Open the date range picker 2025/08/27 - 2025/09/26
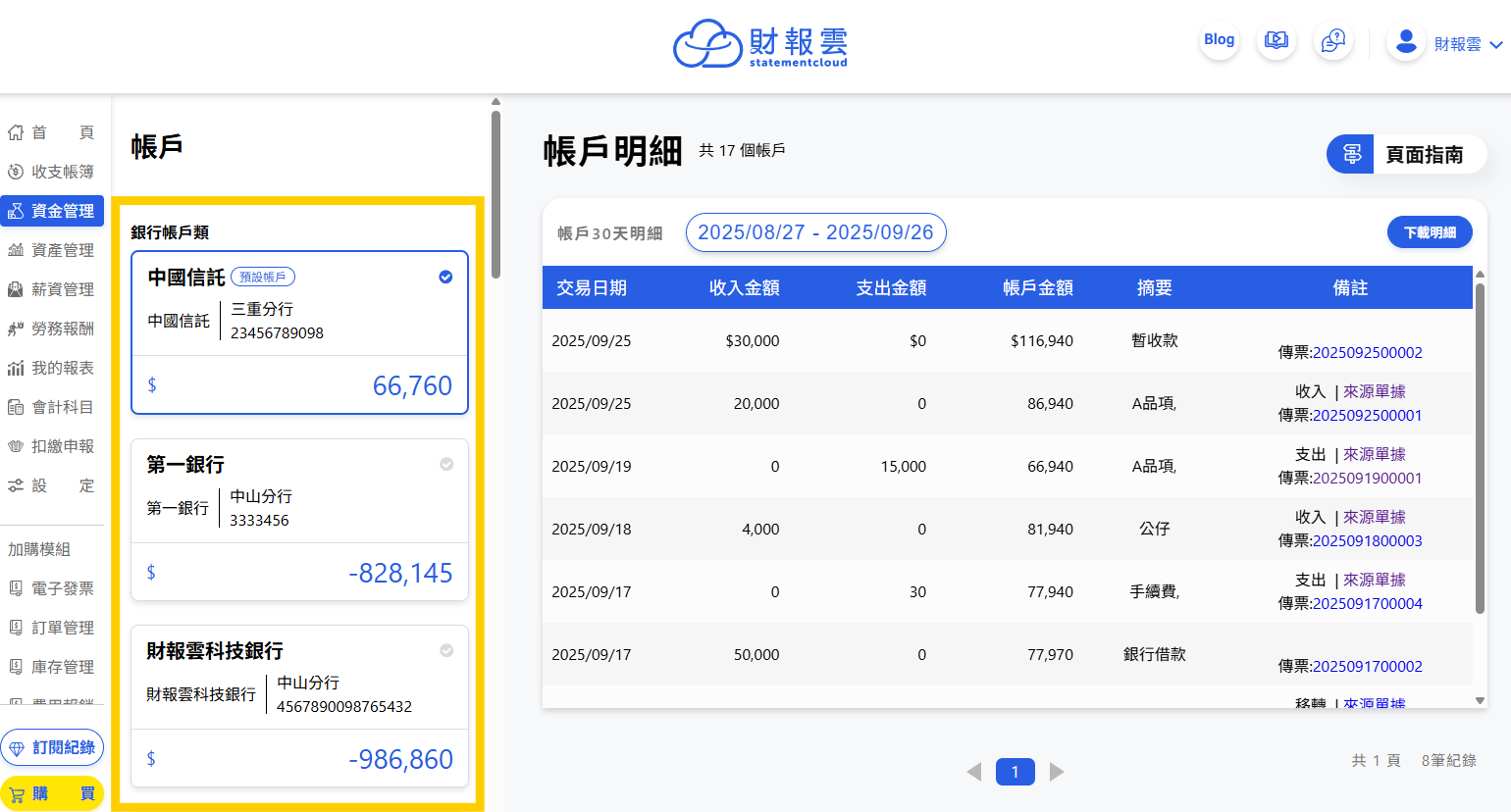 click(815, 232)
